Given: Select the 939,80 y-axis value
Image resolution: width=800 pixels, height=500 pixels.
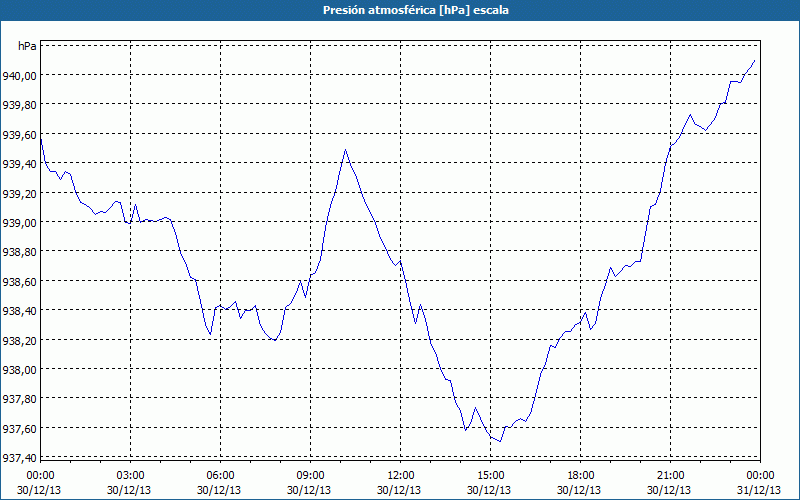Looking at the screenshot, I should click(x=19, y=106).
